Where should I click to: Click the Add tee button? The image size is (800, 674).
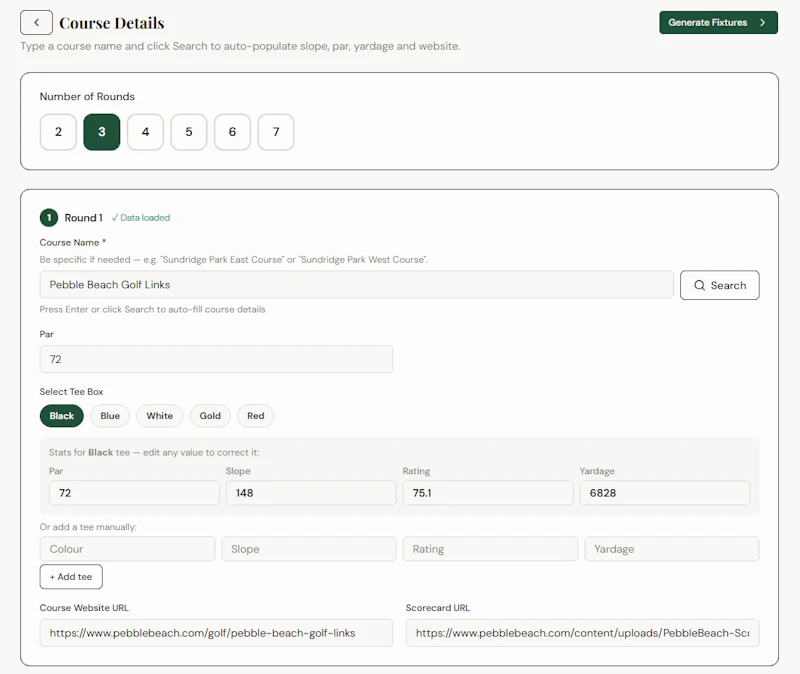tap(71, 577)
